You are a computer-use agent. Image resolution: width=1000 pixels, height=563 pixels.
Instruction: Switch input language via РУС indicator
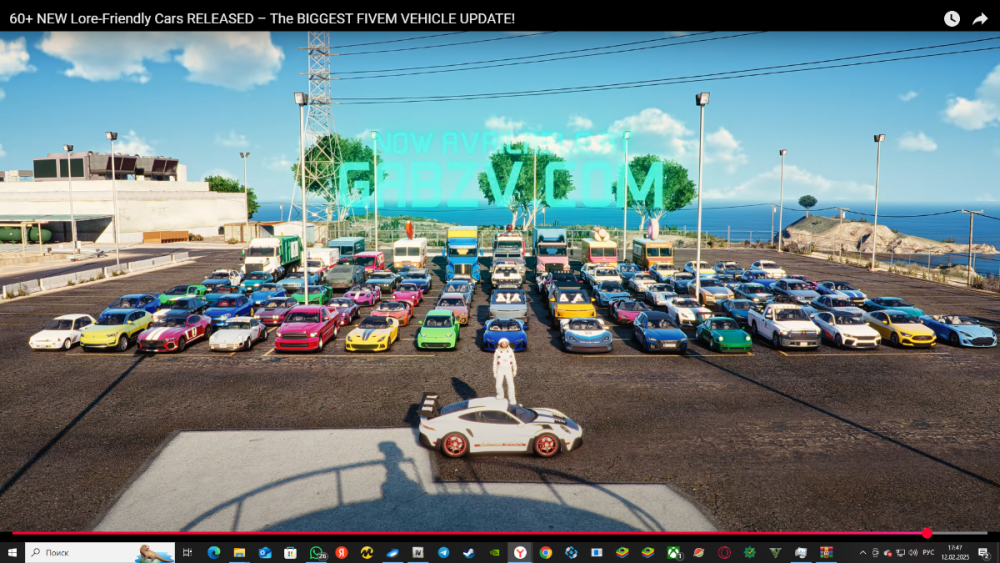(x=929, y=553)
